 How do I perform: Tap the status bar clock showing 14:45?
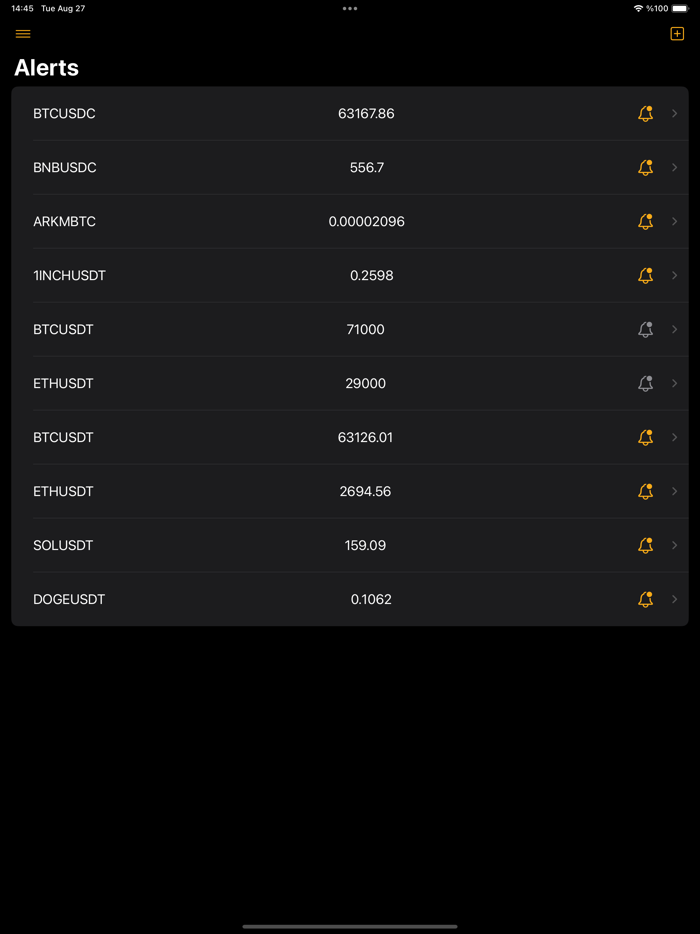(20, 8)
